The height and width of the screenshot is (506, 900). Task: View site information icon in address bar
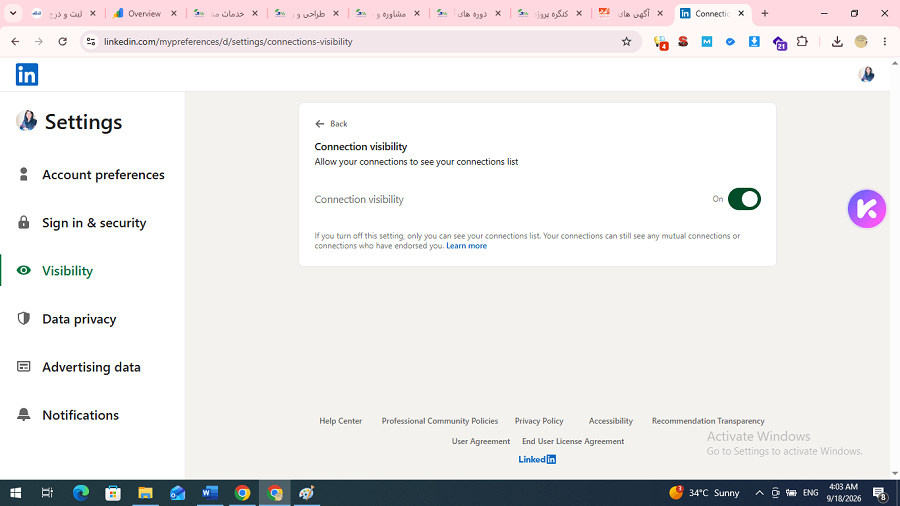[91, 41]
